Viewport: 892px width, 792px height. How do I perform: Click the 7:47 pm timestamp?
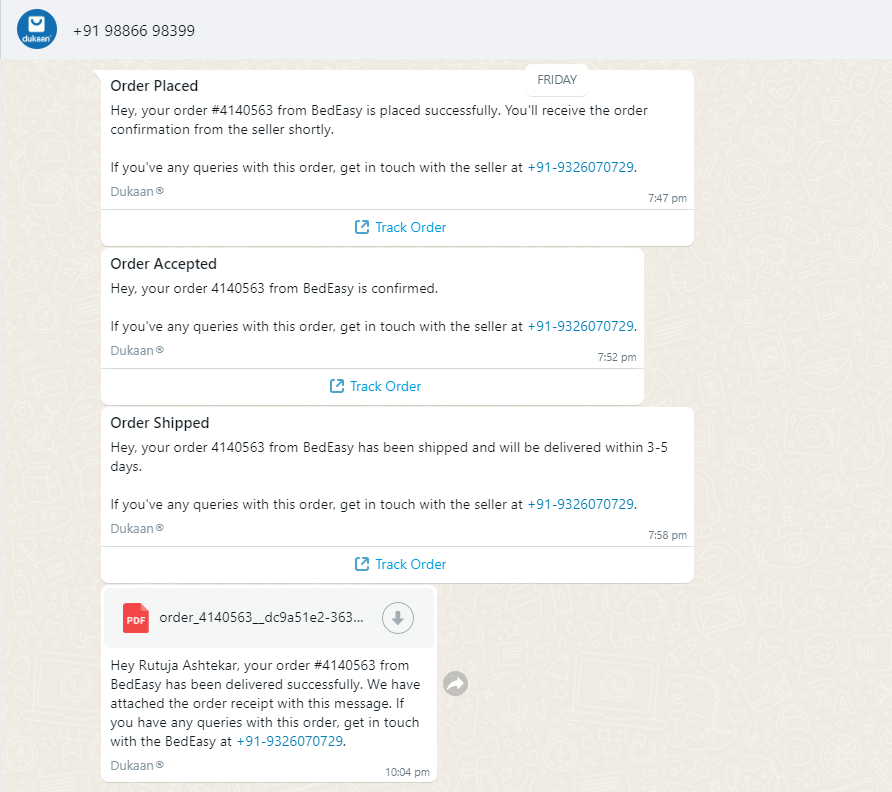click(x=667, y=198)
